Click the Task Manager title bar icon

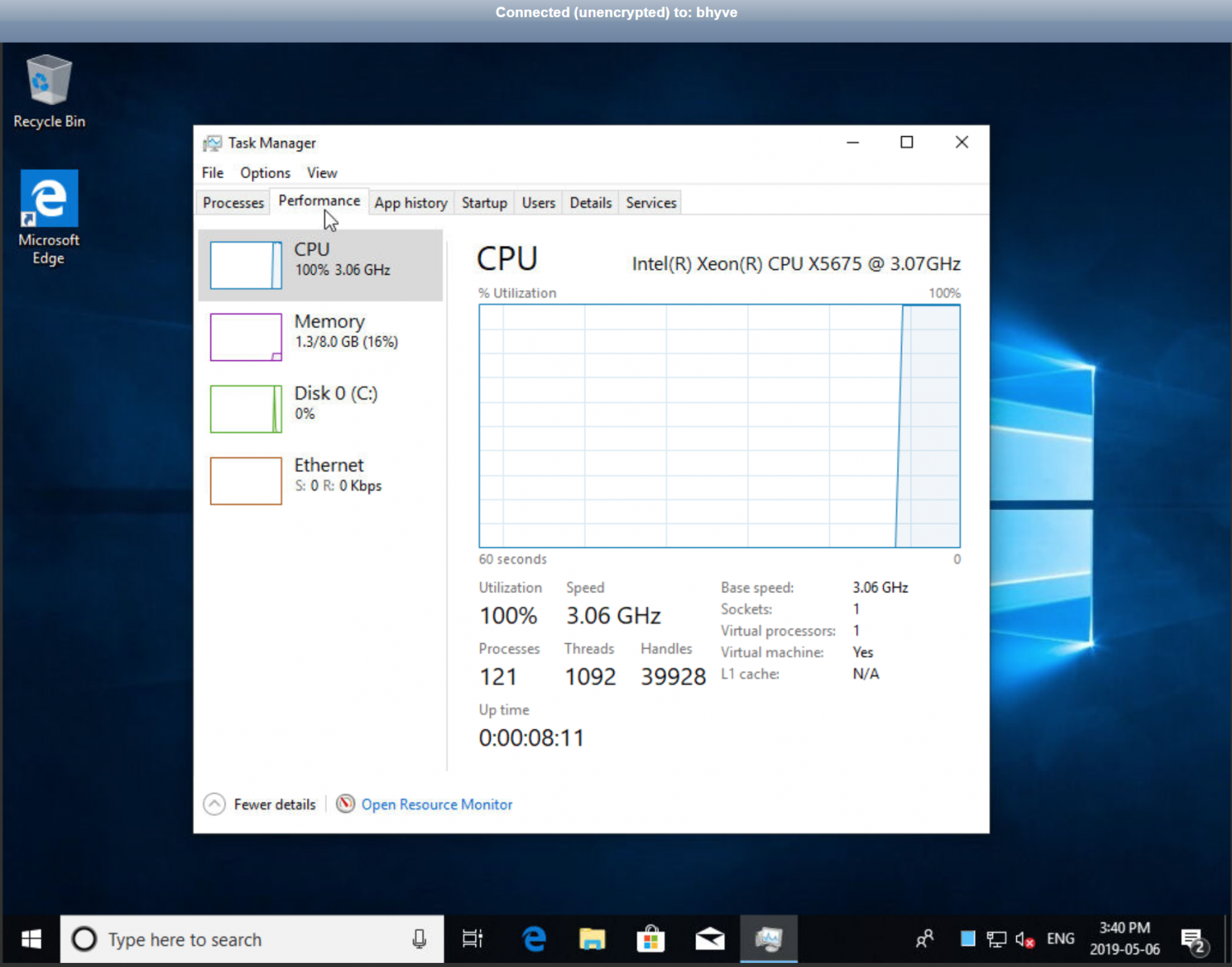(x=212, y=143)
